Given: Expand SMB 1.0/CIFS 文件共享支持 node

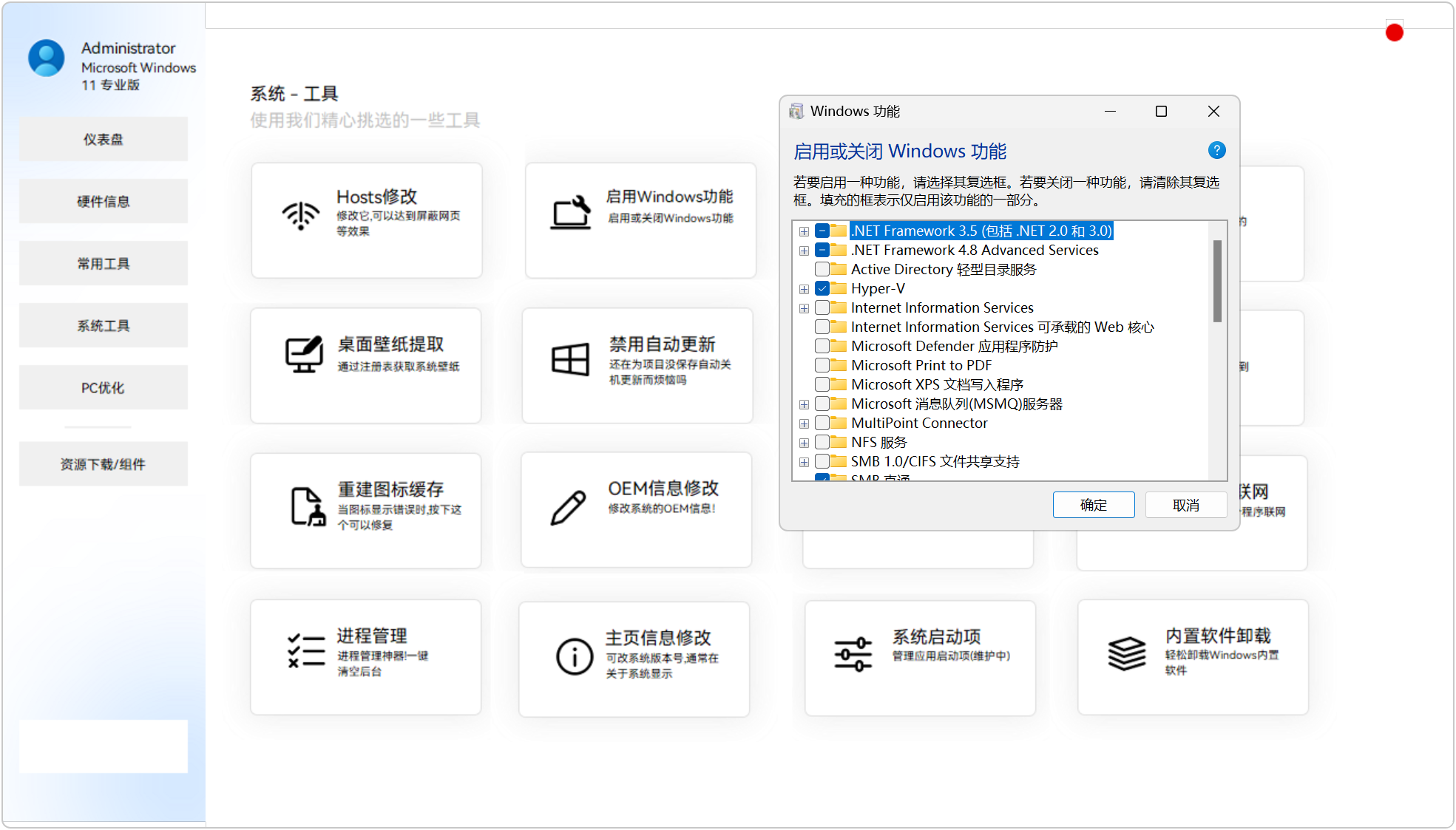Looking at the screenshot, I should pyautogui.click(x=804, y=462).
